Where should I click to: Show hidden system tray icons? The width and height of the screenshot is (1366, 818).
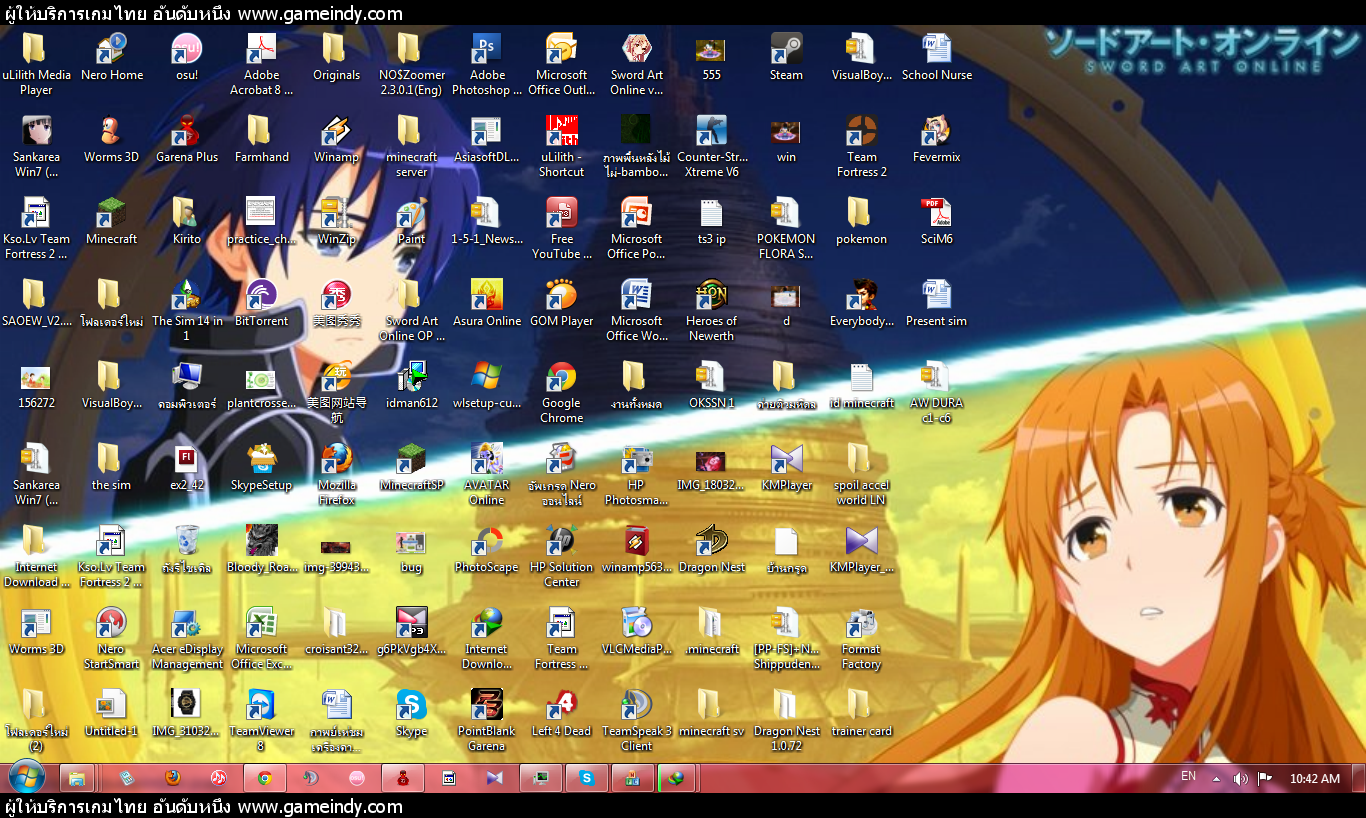(x=1217, y=779)
